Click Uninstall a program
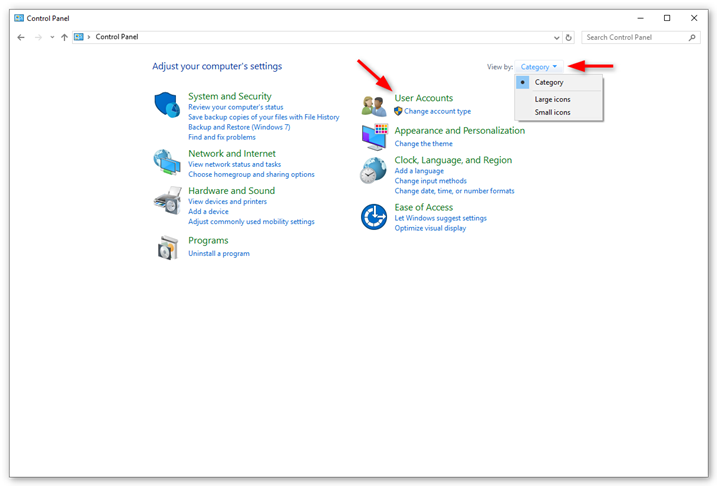Screen dimensions: 717x486 (x=219, y=253)
